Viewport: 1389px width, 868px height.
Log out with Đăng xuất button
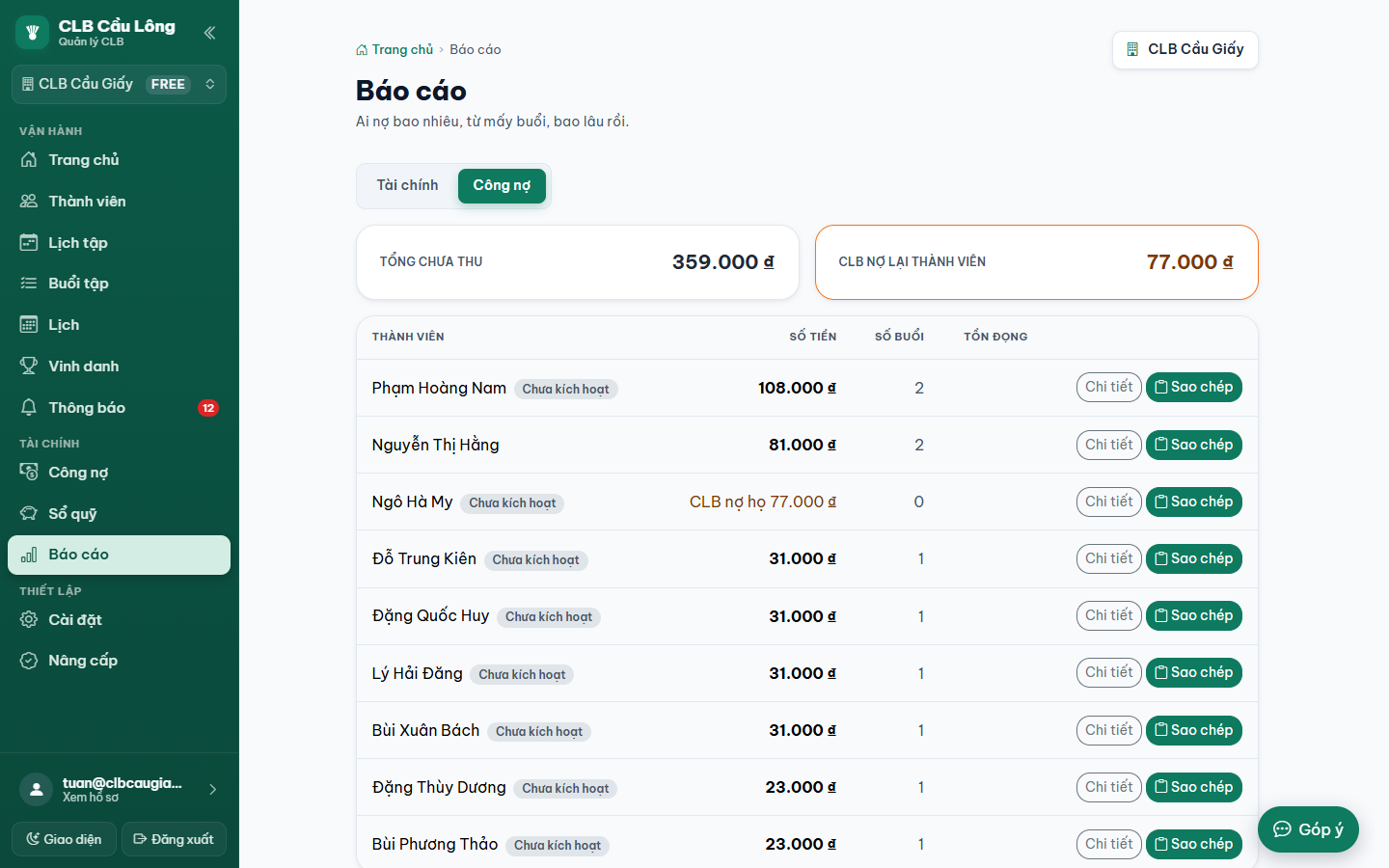pyautogui.click(x=174, y=839)
